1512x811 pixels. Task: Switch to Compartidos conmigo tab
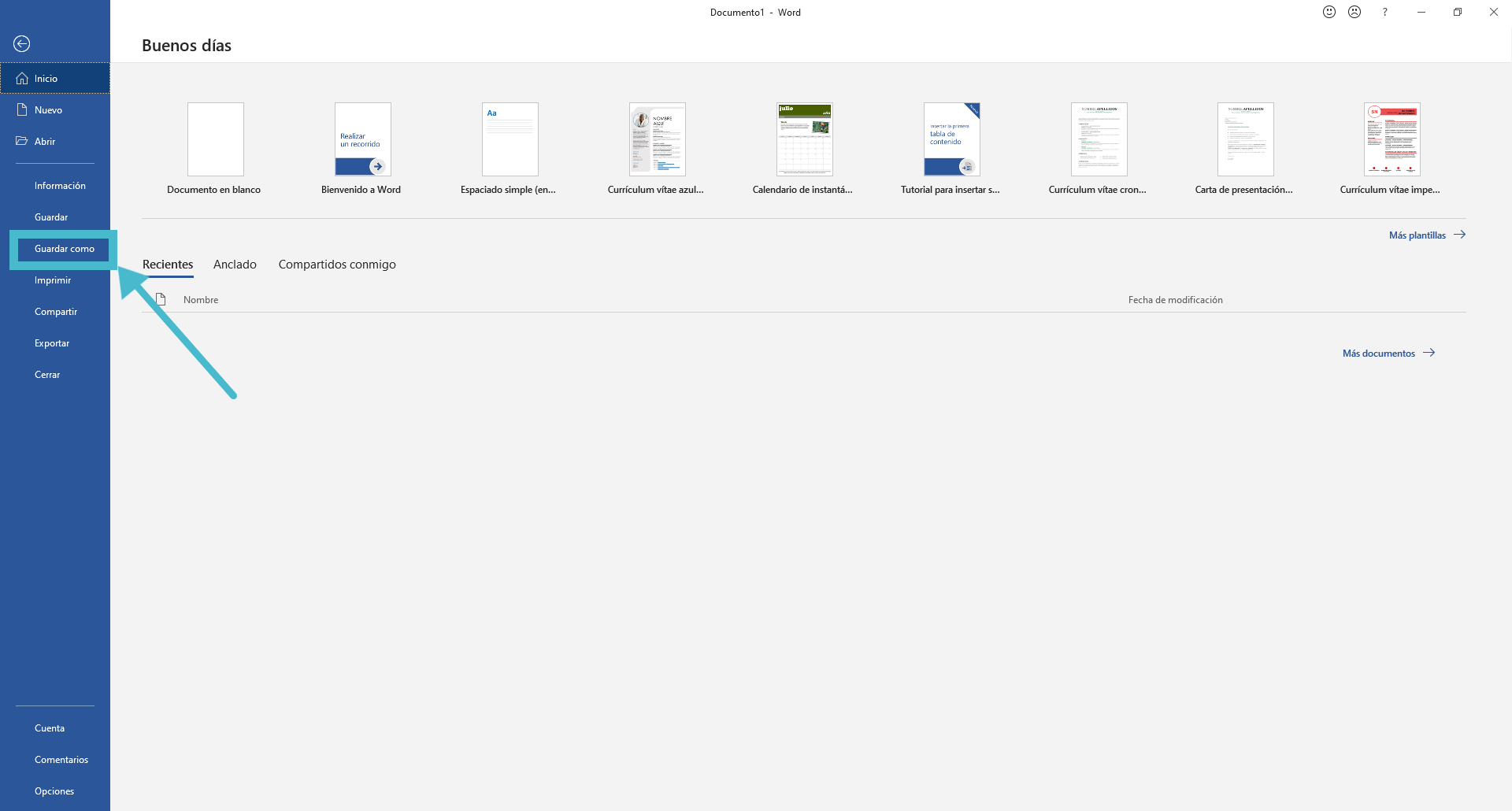(x=337, y=265)
